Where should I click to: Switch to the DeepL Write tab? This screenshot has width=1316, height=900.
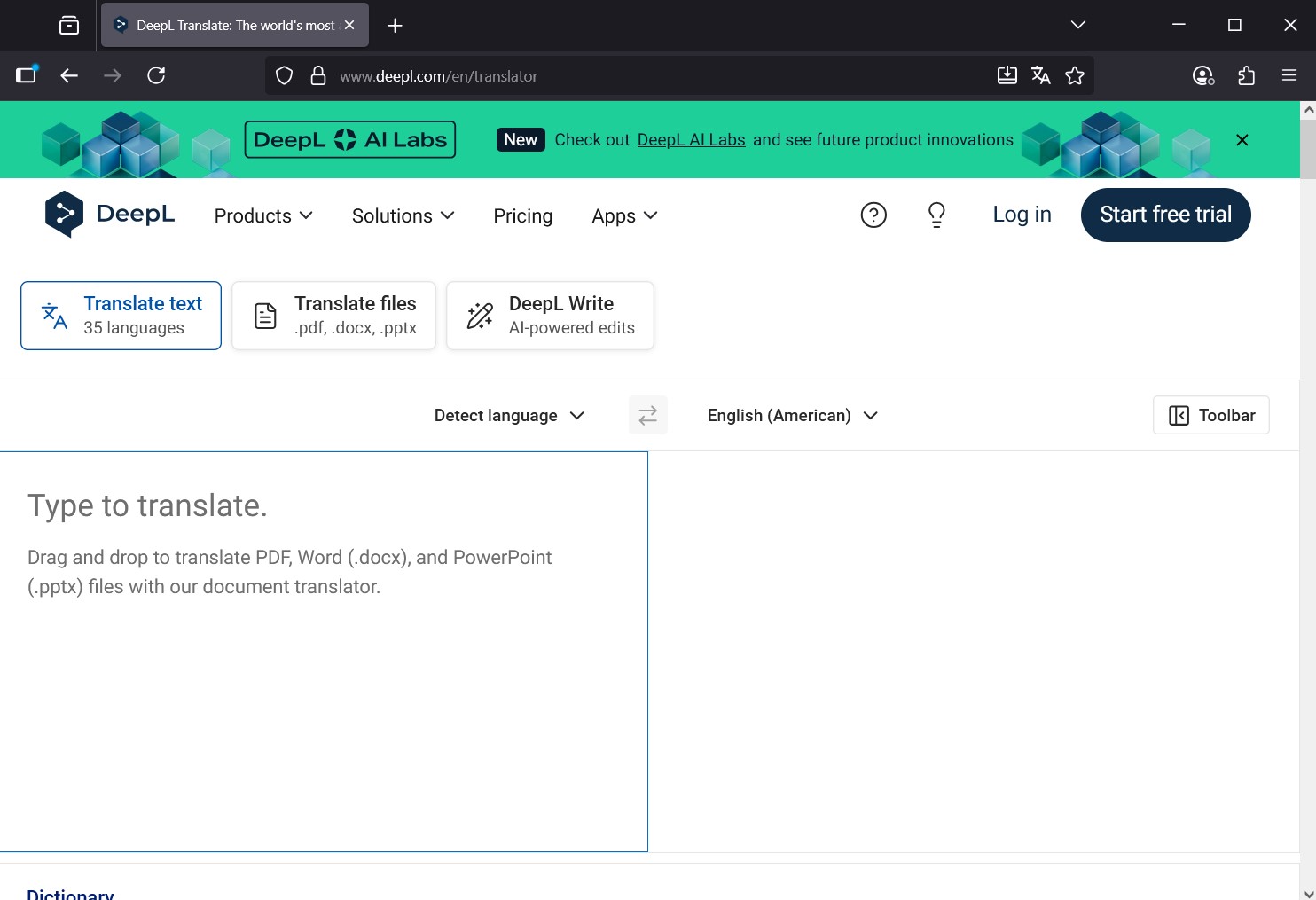[550, 316]
